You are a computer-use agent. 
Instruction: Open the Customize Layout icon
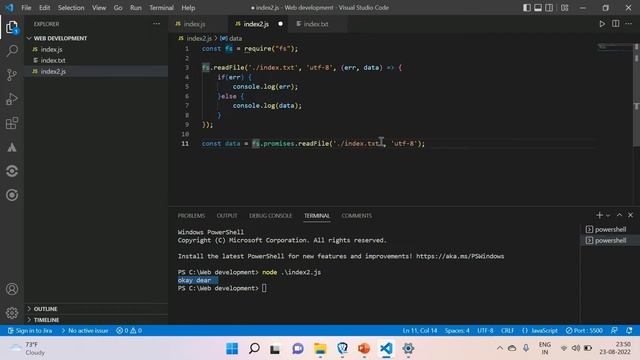point(564,8)
